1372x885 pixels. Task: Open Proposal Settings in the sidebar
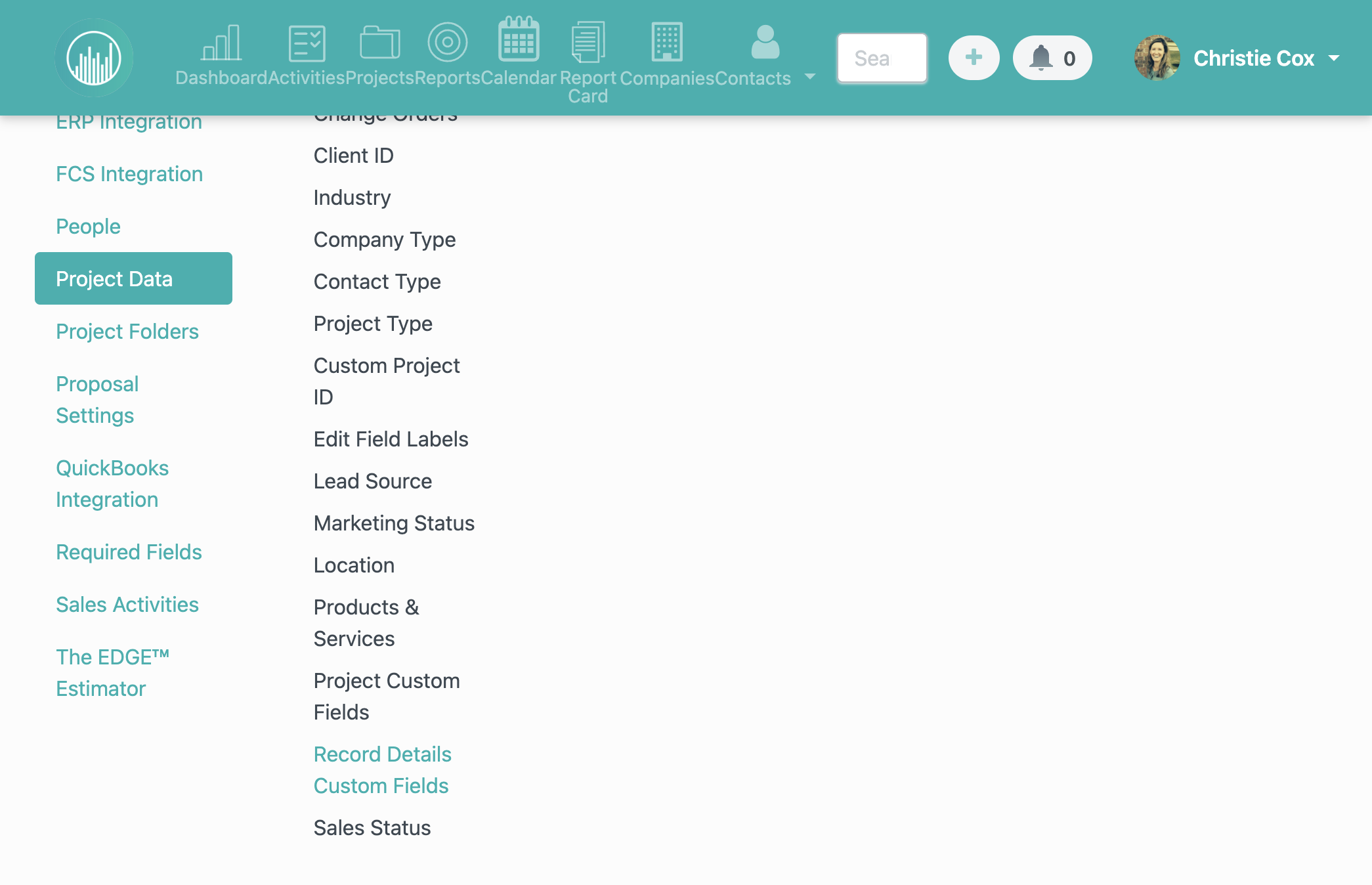click(x=97, y=400)
